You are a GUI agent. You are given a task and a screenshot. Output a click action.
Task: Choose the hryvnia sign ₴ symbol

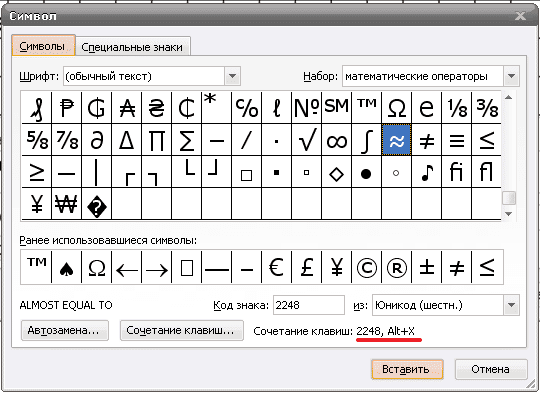click(156, 108)
